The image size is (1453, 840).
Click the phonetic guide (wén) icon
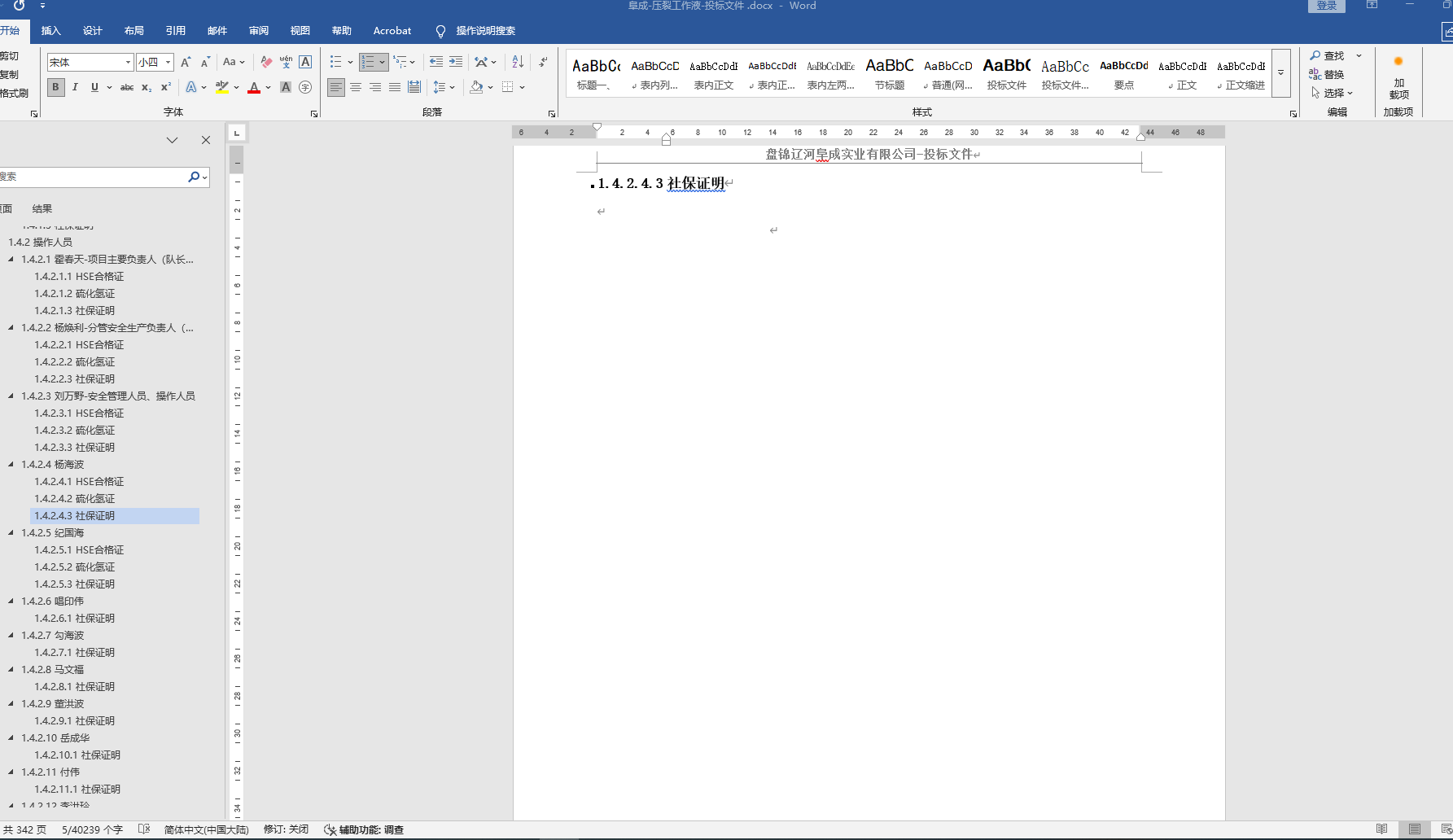286,62
